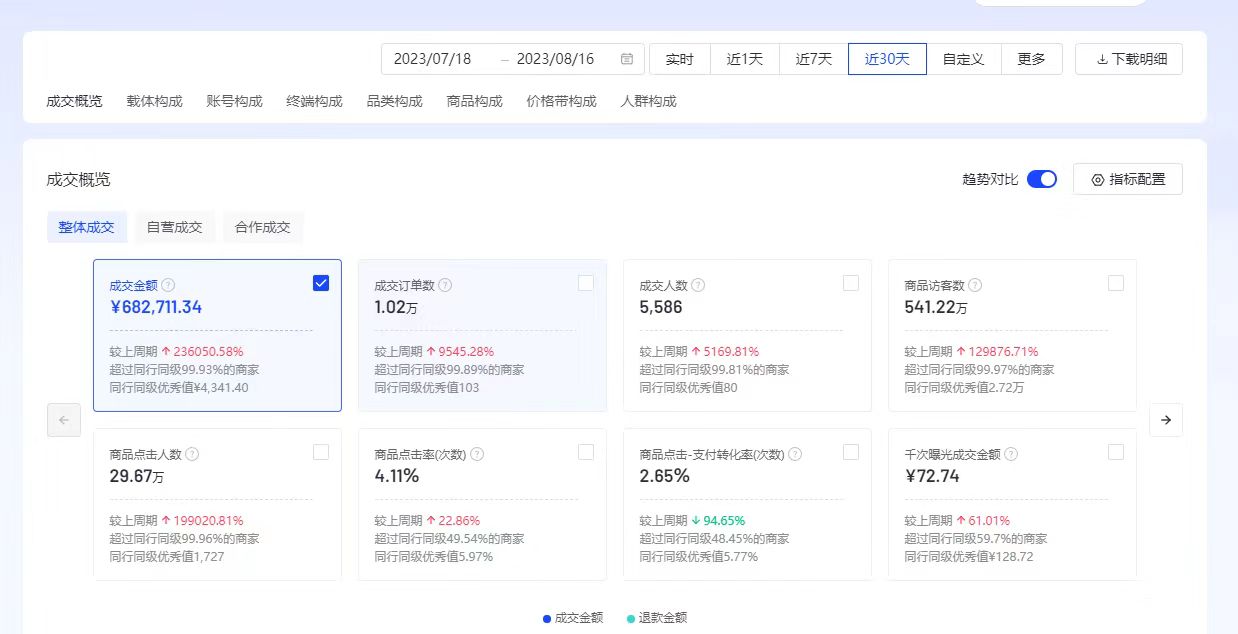Switch to 成交概览 tab
The image size is (1238, 634).
coord(74,101)
